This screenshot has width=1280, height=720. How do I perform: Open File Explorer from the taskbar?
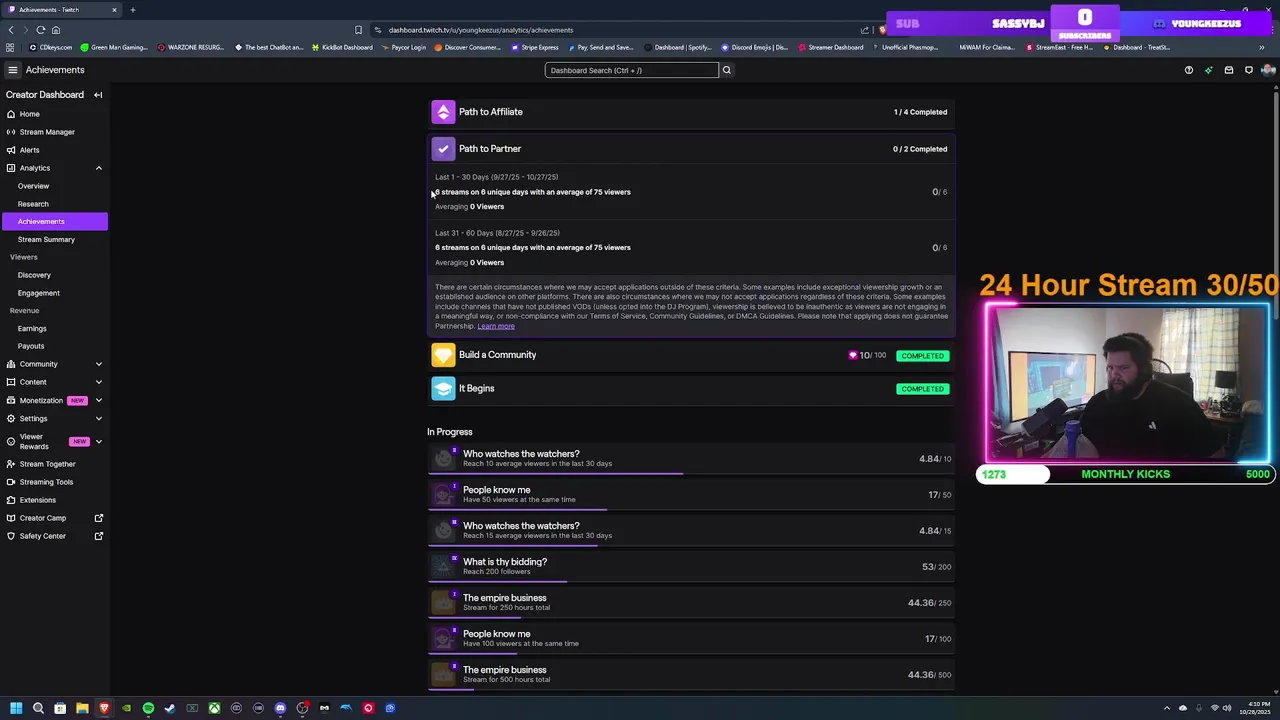point(82,708)
